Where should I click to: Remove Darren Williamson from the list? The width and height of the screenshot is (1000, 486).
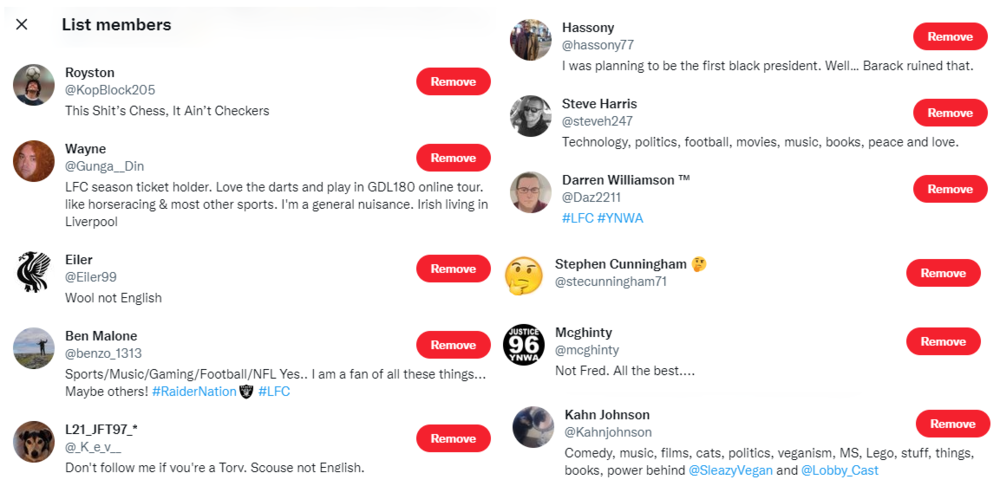point(950,189)
